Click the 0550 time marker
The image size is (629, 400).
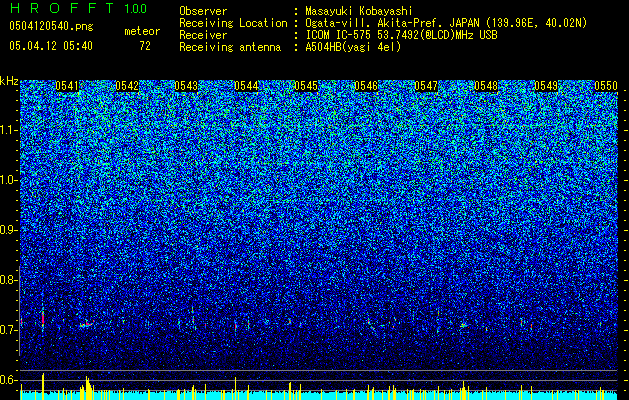click(x=606, y=86)
